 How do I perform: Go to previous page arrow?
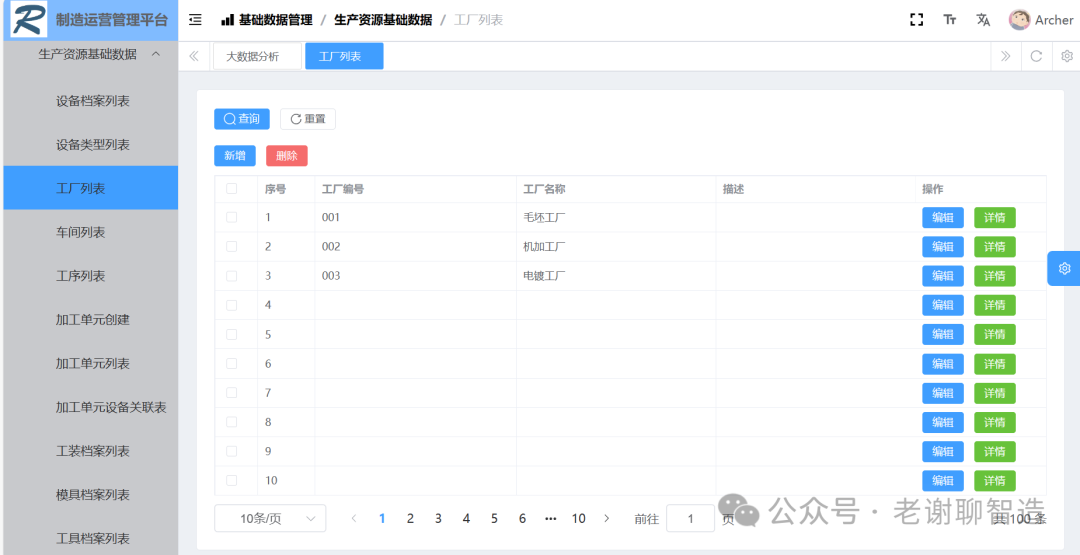point(354,519)
